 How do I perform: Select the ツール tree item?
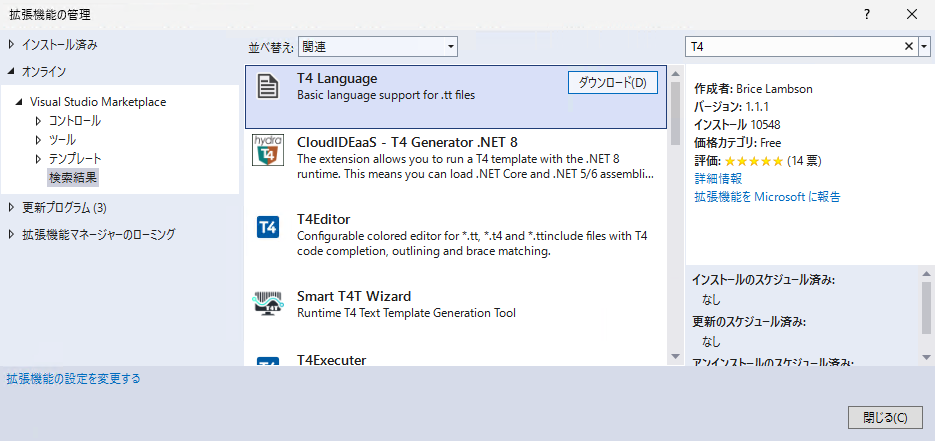pos(62,140)
